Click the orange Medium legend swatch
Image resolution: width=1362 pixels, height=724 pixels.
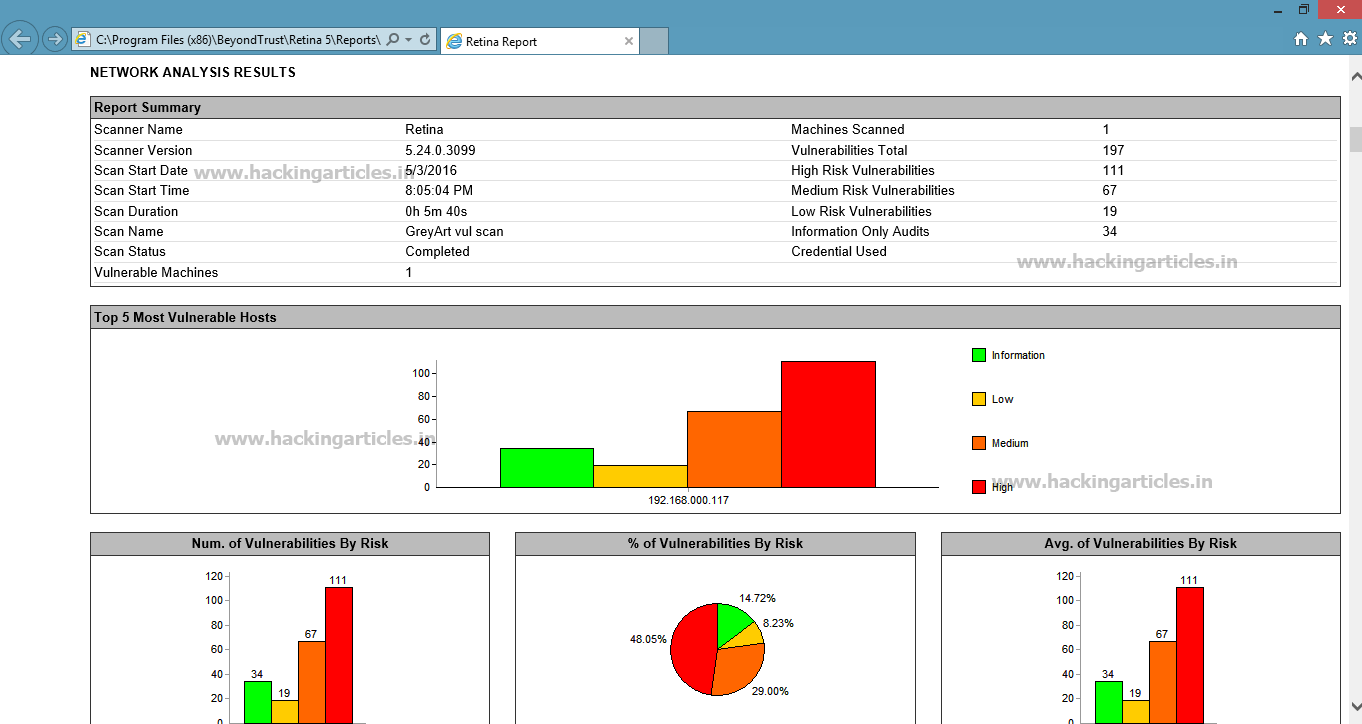point(979,443)
